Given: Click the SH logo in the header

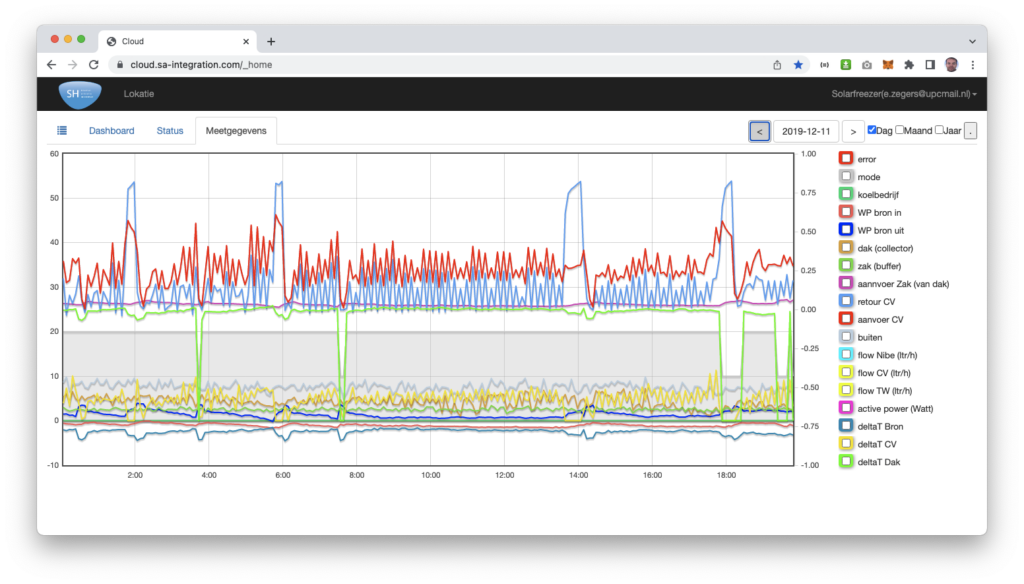Looking at the screenshot, I should (x=79, y=94).
